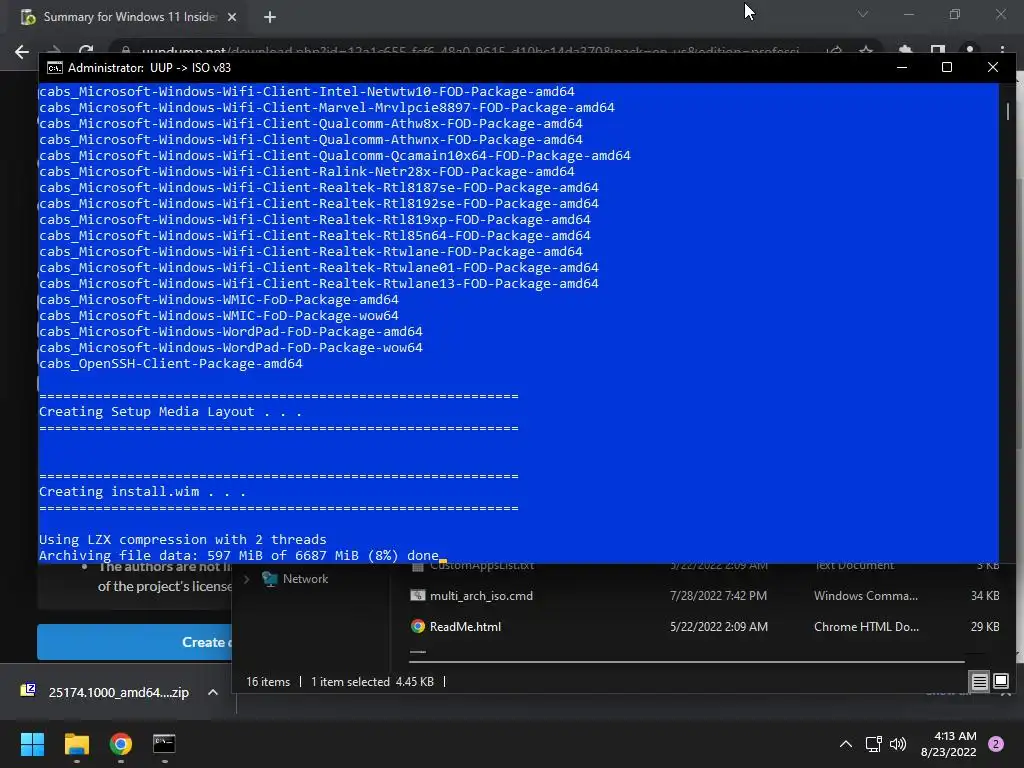The width and height of the screenshot is (1024, 768).
Task: Click 16 items status text
Action: point(268,682)
